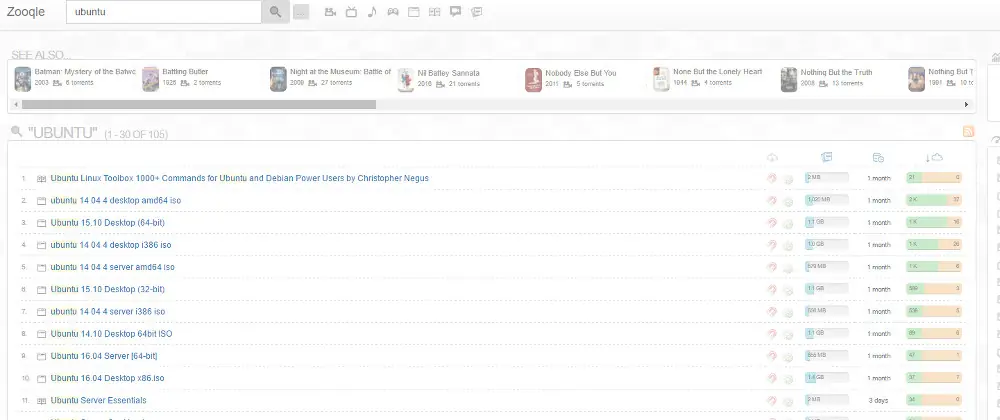Sort by seeders/leechers cloud header icon

click(x=934, y=157)
